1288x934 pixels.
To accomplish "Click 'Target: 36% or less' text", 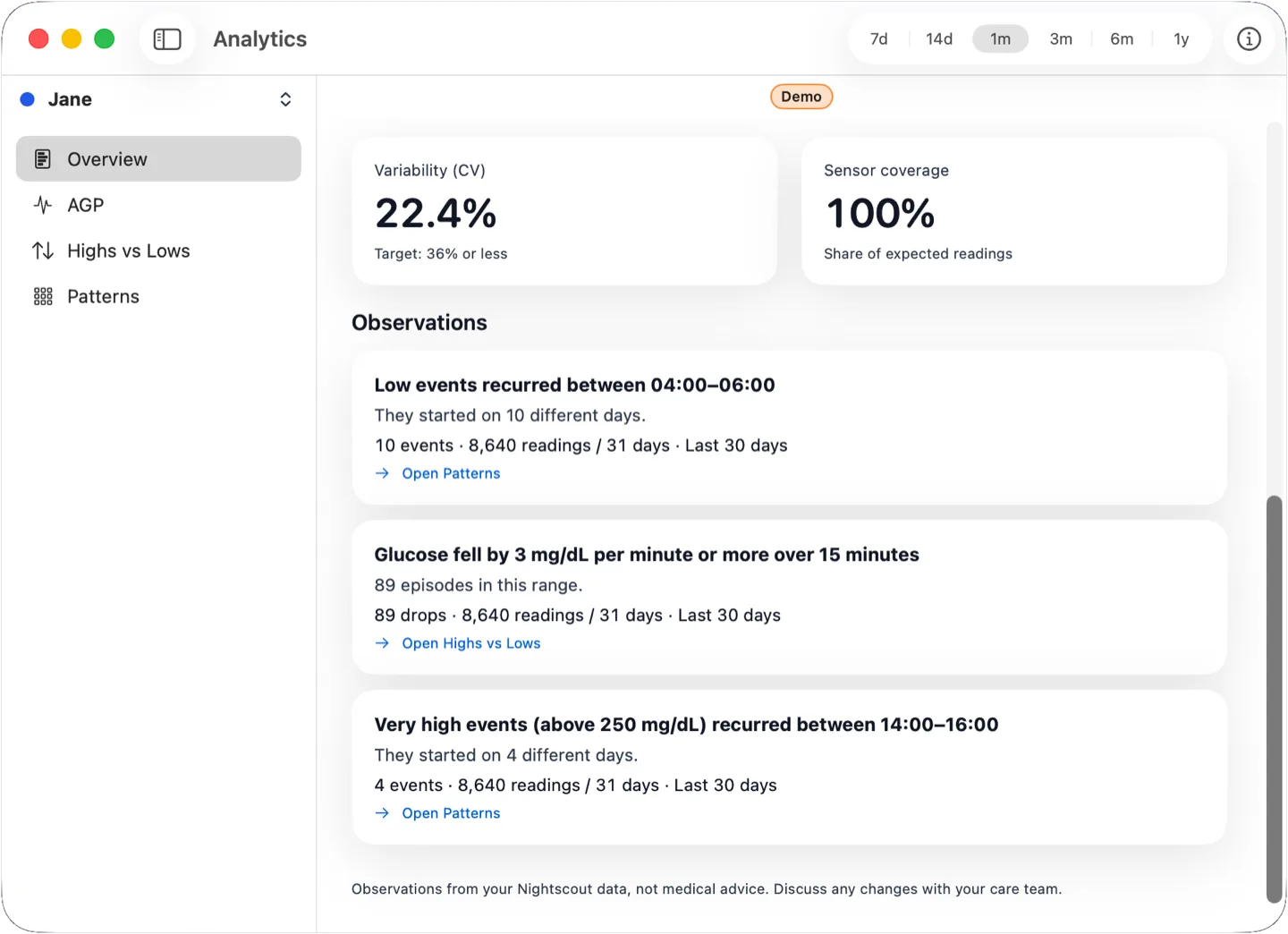I will [x=441, y=254].
